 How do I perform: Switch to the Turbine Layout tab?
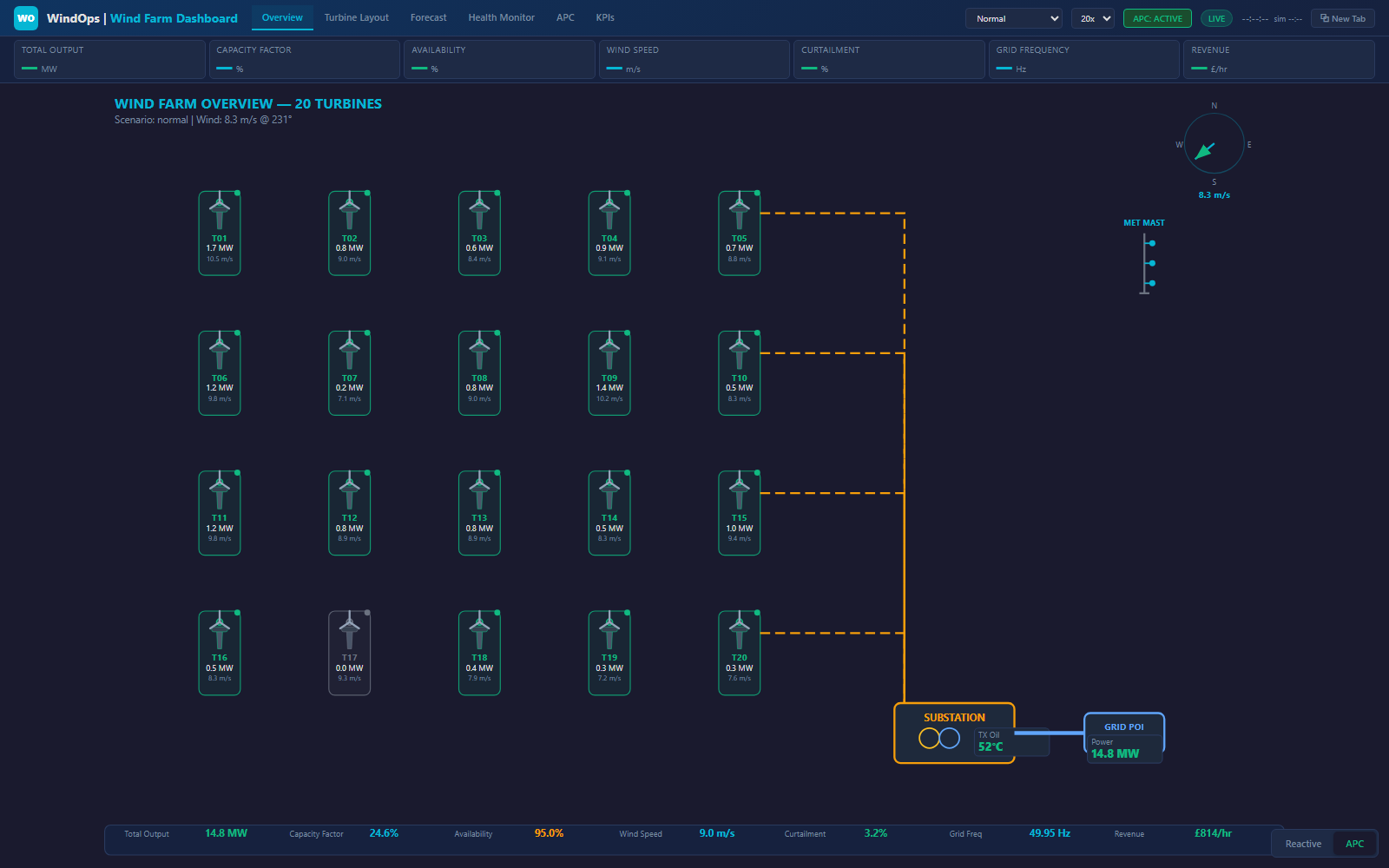[356, 16]
